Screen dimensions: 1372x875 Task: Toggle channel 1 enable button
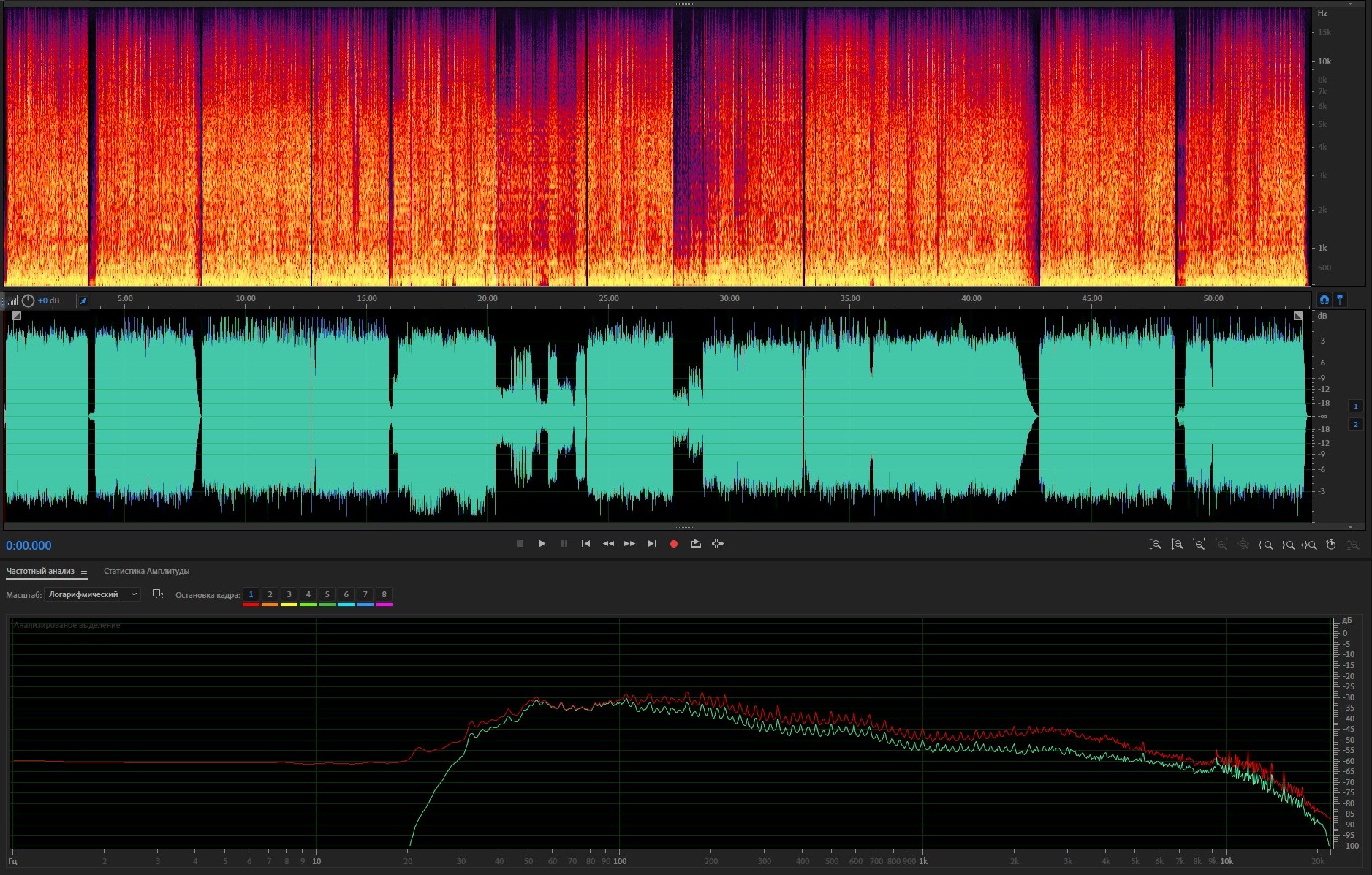(1355, 406)
